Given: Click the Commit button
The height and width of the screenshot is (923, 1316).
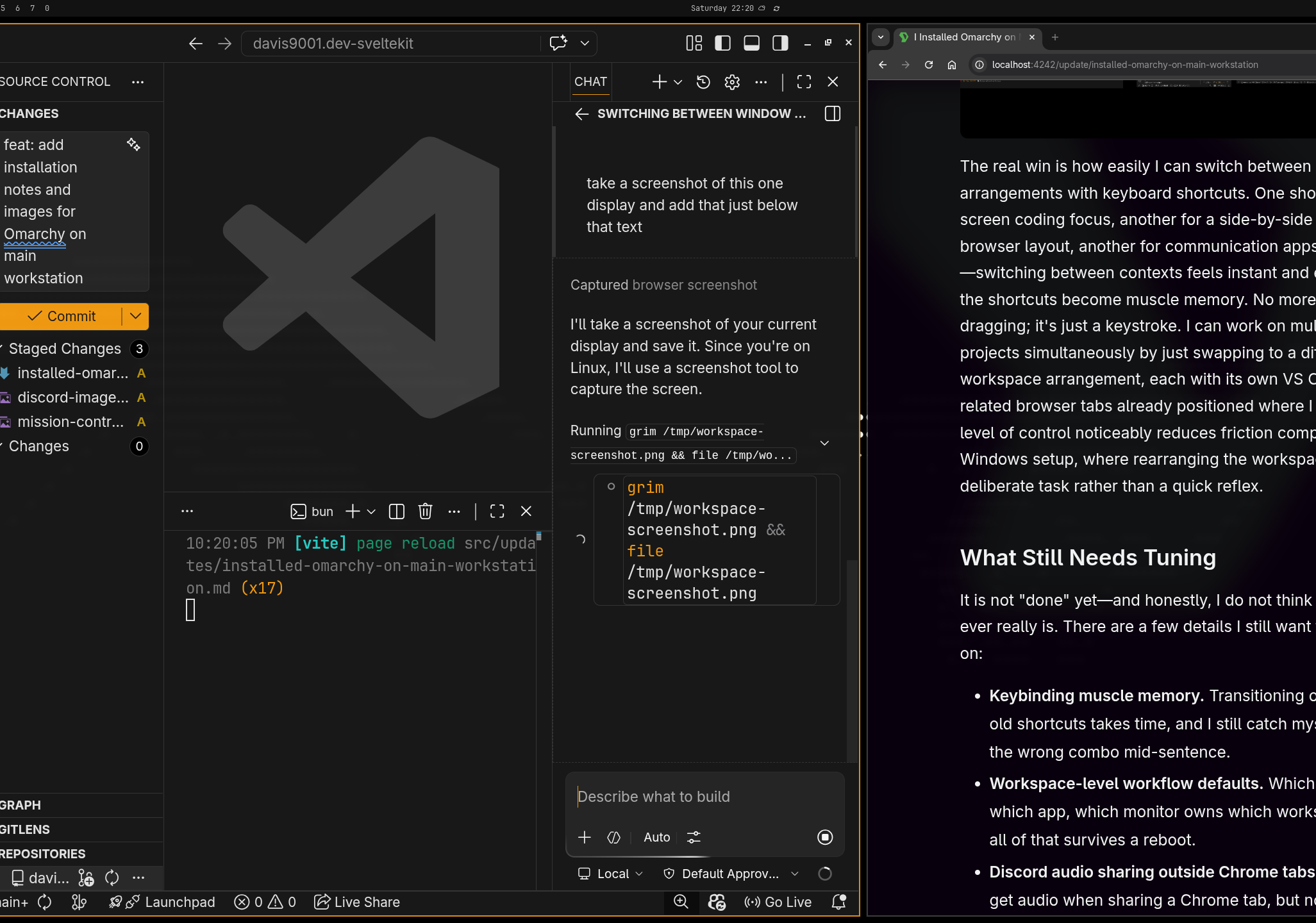Looking at the screenshot, I should click(62, 316).
